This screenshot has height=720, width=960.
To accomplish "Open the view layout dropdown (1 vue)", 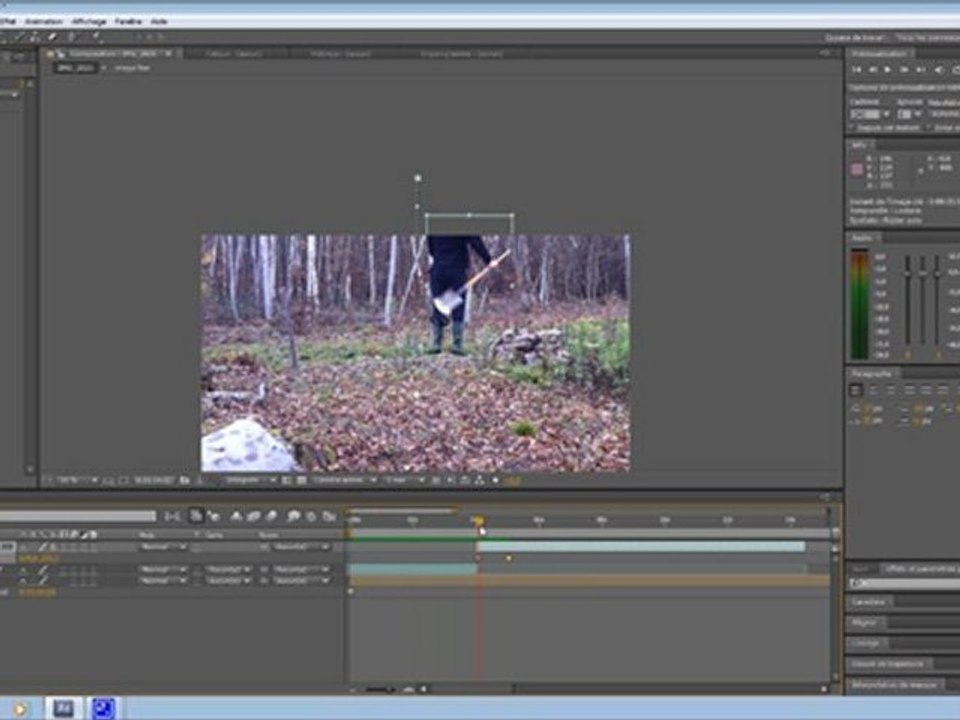I will (x=404, y=481).
